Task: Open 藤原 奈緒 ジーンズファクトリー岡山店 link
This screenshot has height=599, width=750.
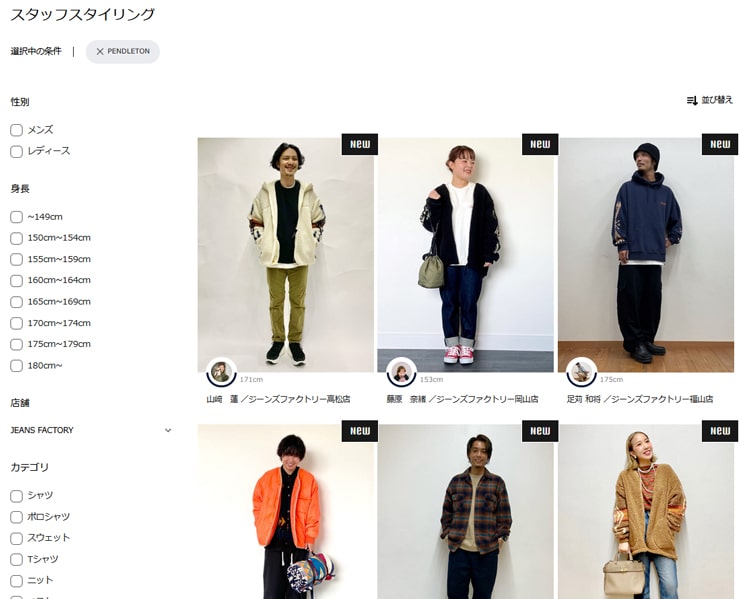Action: tap(463, 399)
